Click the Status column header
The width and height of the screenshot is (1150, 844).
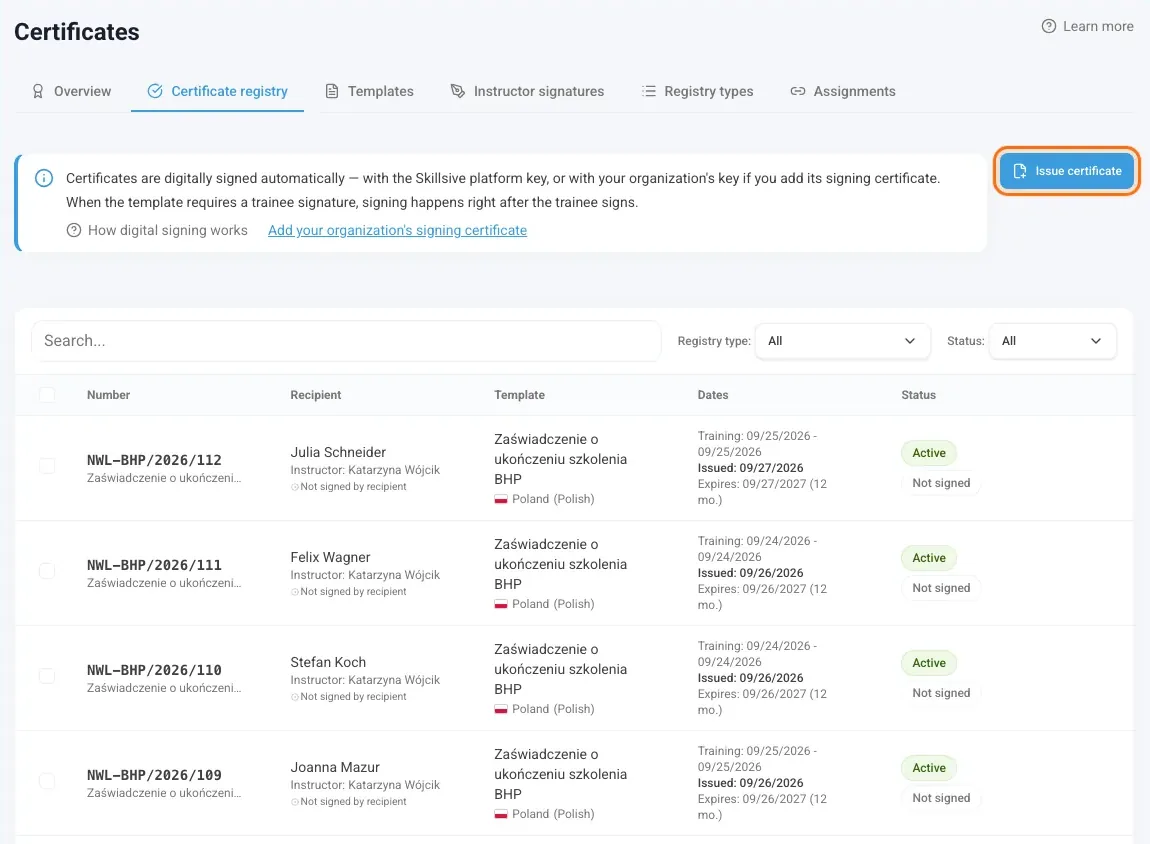coord(918,395)
